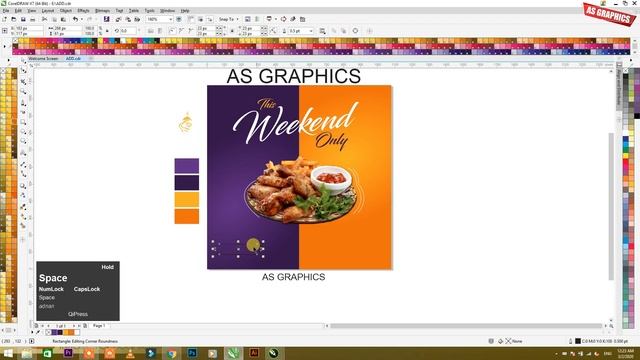Select the Transparency tool
The height and width of the screenshot is (360, 640).
(23, 196)
